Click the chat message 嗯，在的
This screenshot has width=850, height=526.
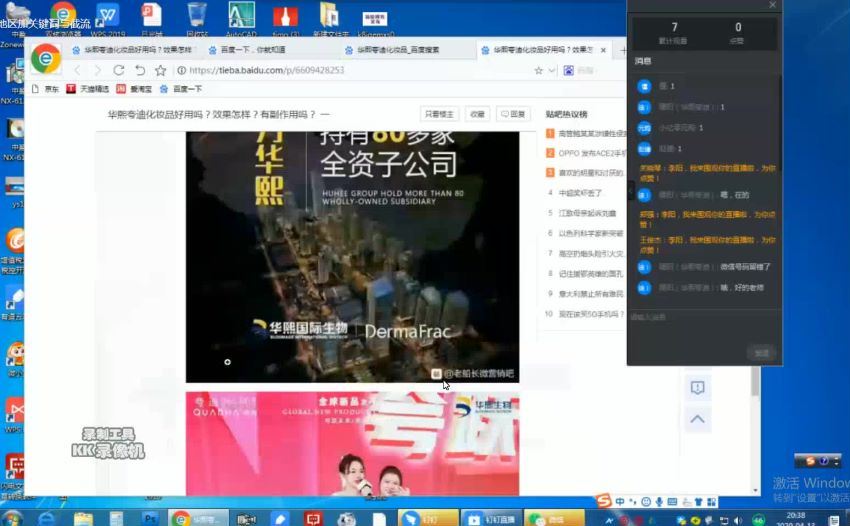tap(735, 195)
